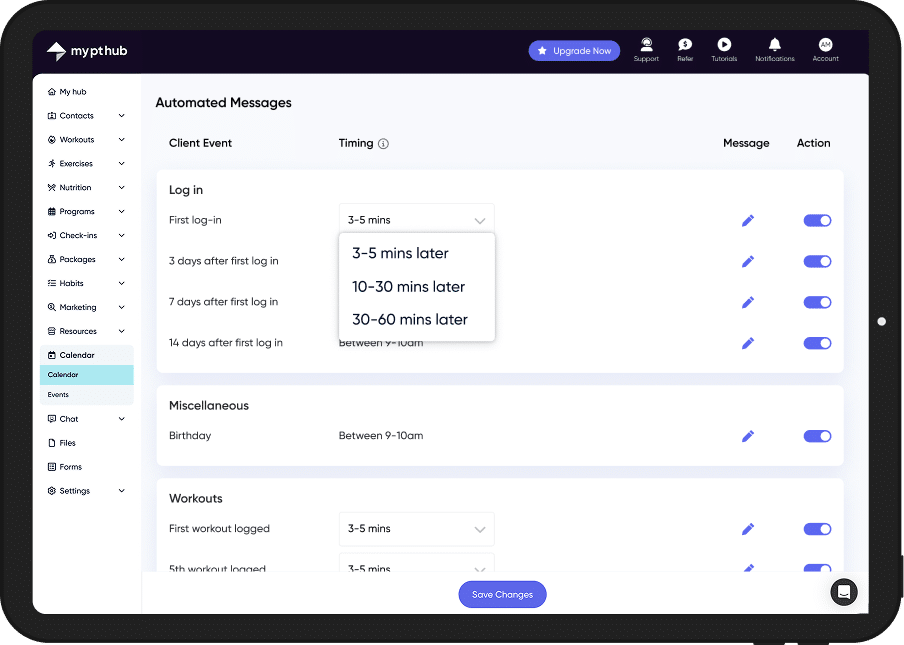Open the Notifications bell
The image size is (904, 645).
click(775, 45)
